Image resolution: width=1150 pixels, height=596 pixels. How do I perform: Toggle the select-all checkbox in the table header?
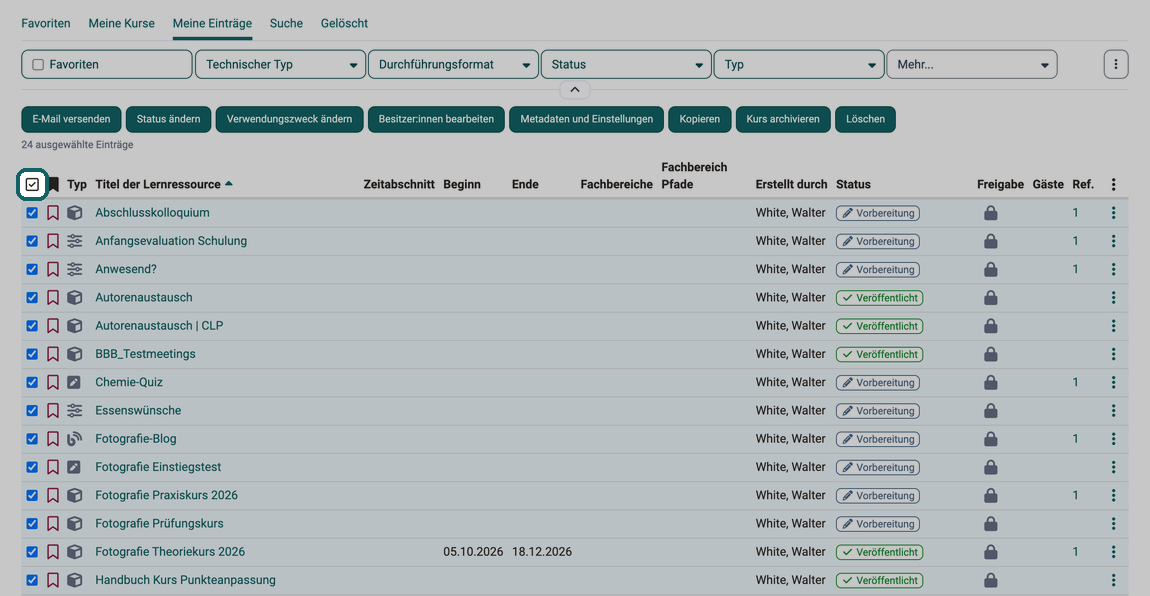pyautogui.click(x=32, y=185)
